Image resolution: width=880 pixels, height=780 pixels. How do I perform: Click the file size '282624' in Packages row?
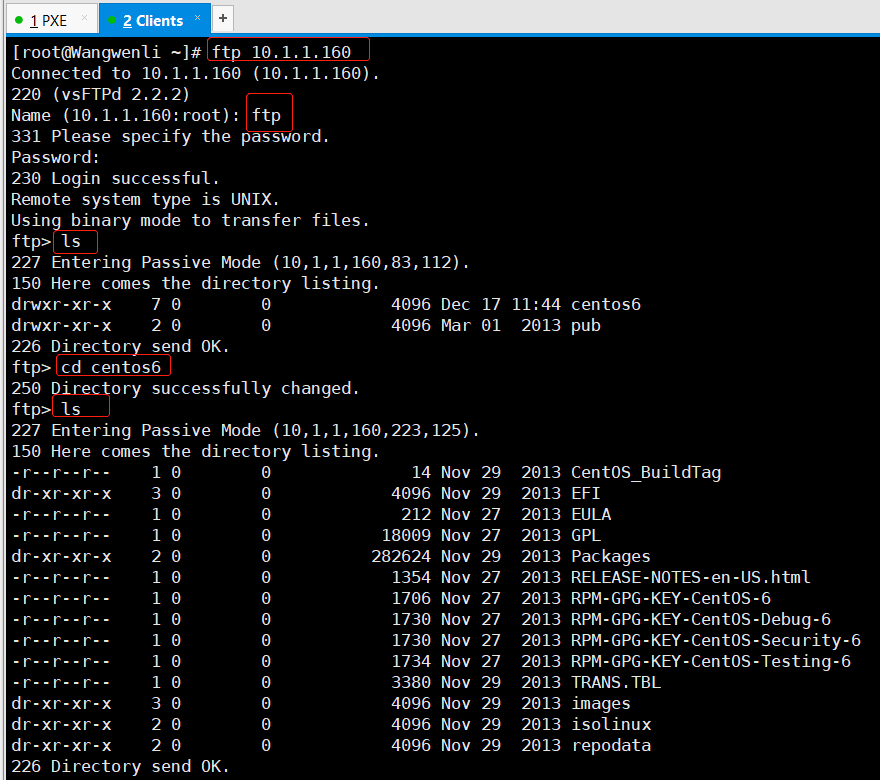pos(401,557)
